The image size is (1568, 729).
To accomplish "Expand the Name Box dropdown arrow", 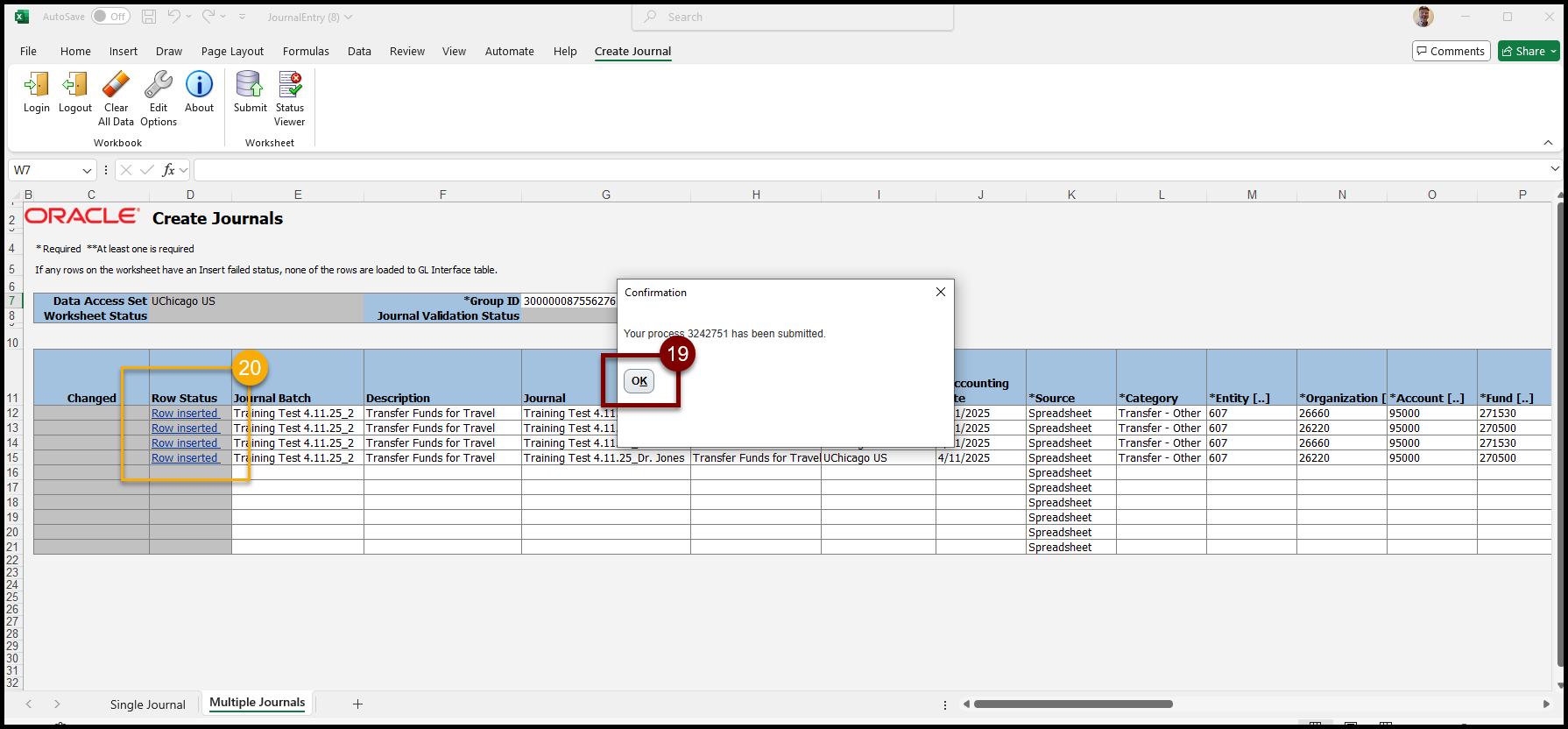I will pos(87,171).
